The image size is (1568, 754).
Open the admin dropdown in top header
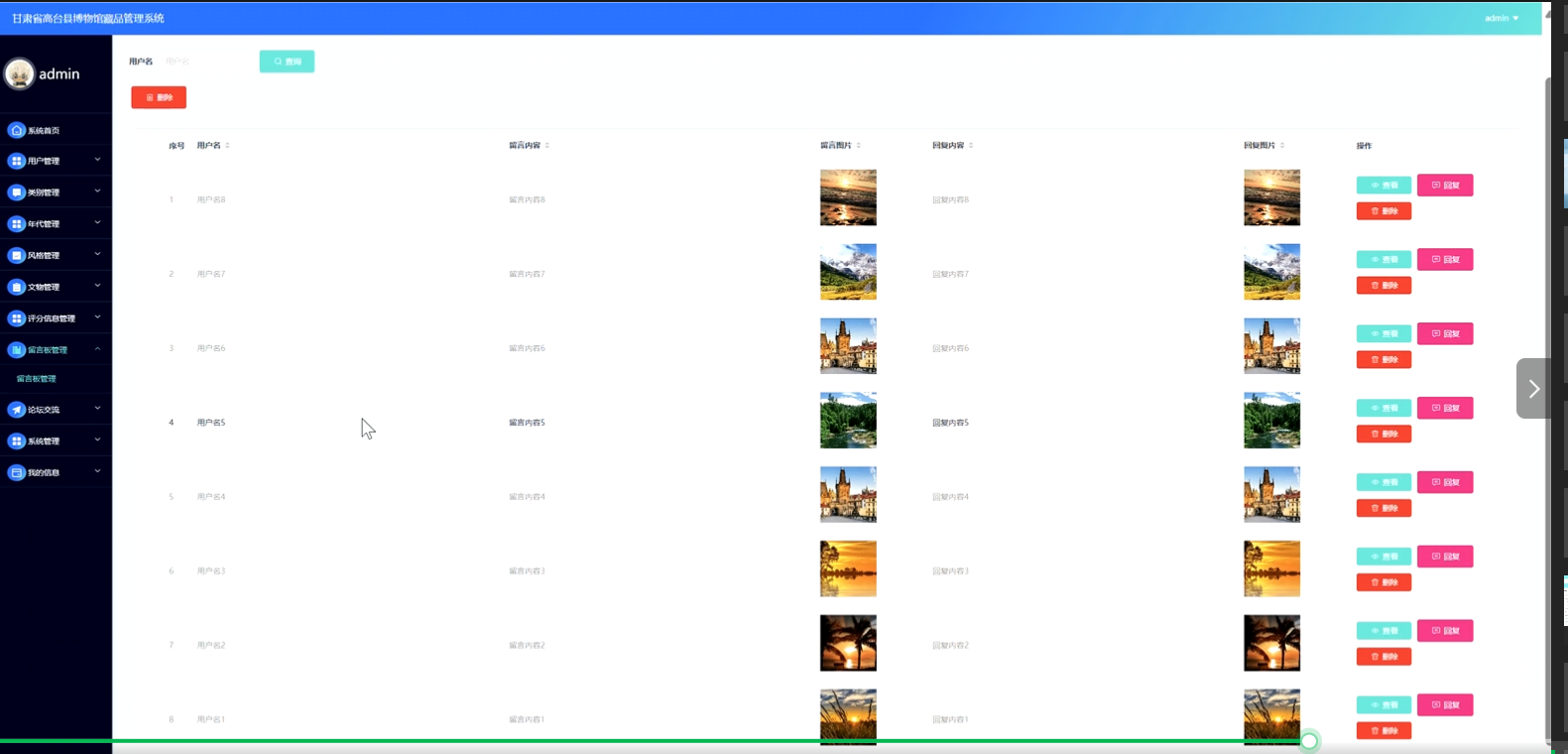click(x=1502, y=18)
